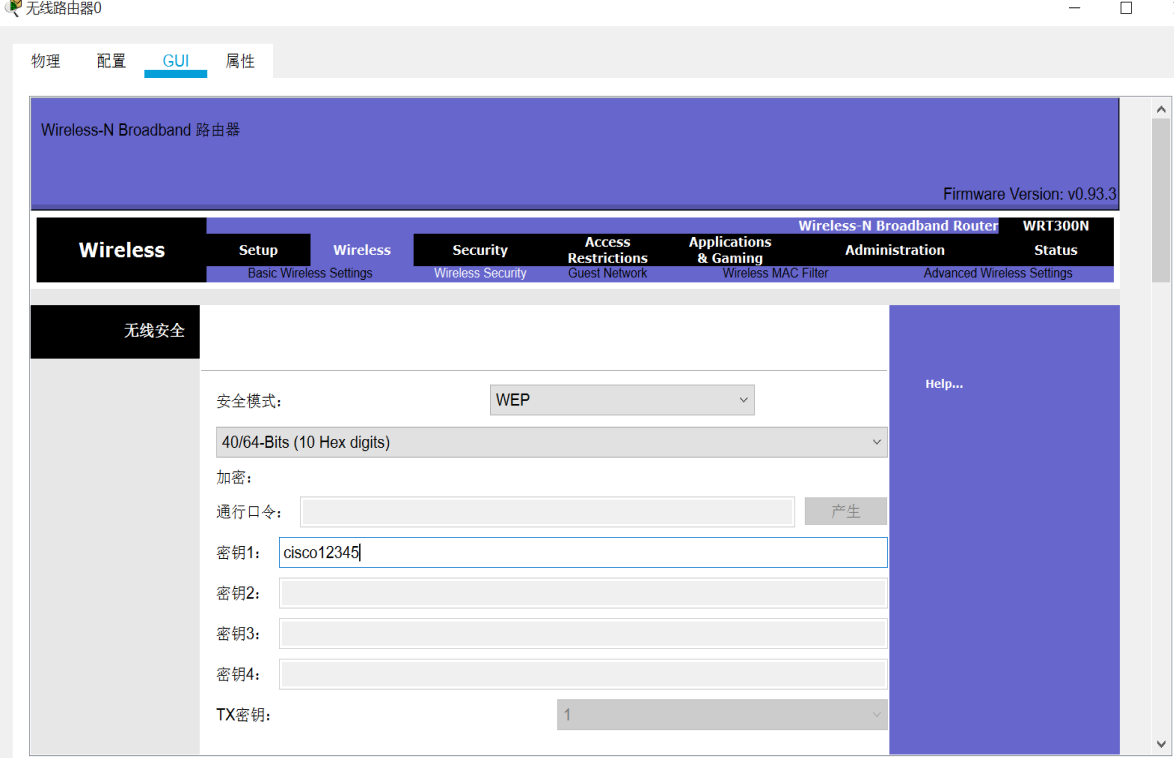Open the Status menu
The width and height of the screenshot is (1174, 758).
click(x=1056, y=250)
